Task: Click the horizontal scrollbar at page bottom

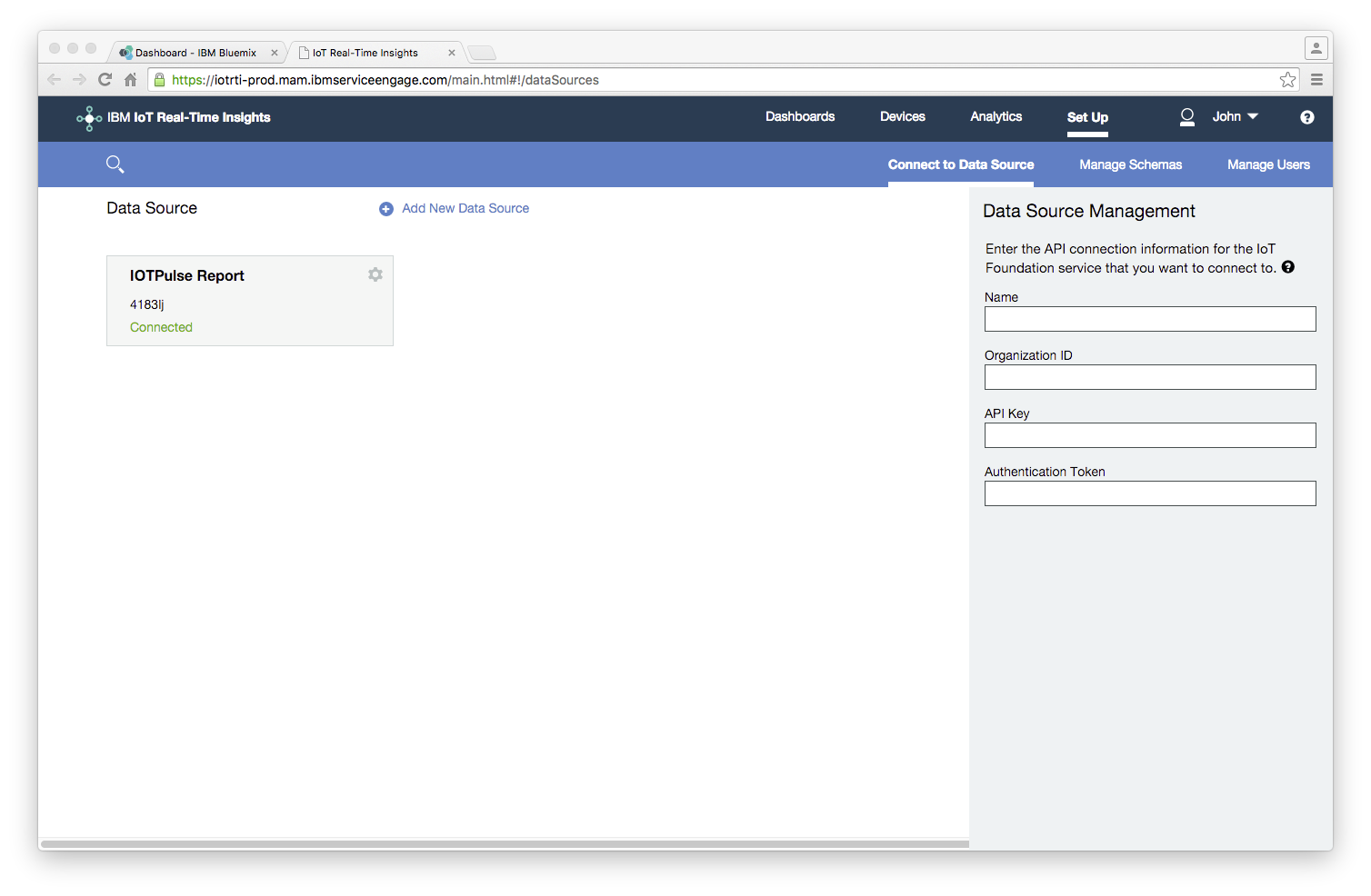Action: point(505,844)
